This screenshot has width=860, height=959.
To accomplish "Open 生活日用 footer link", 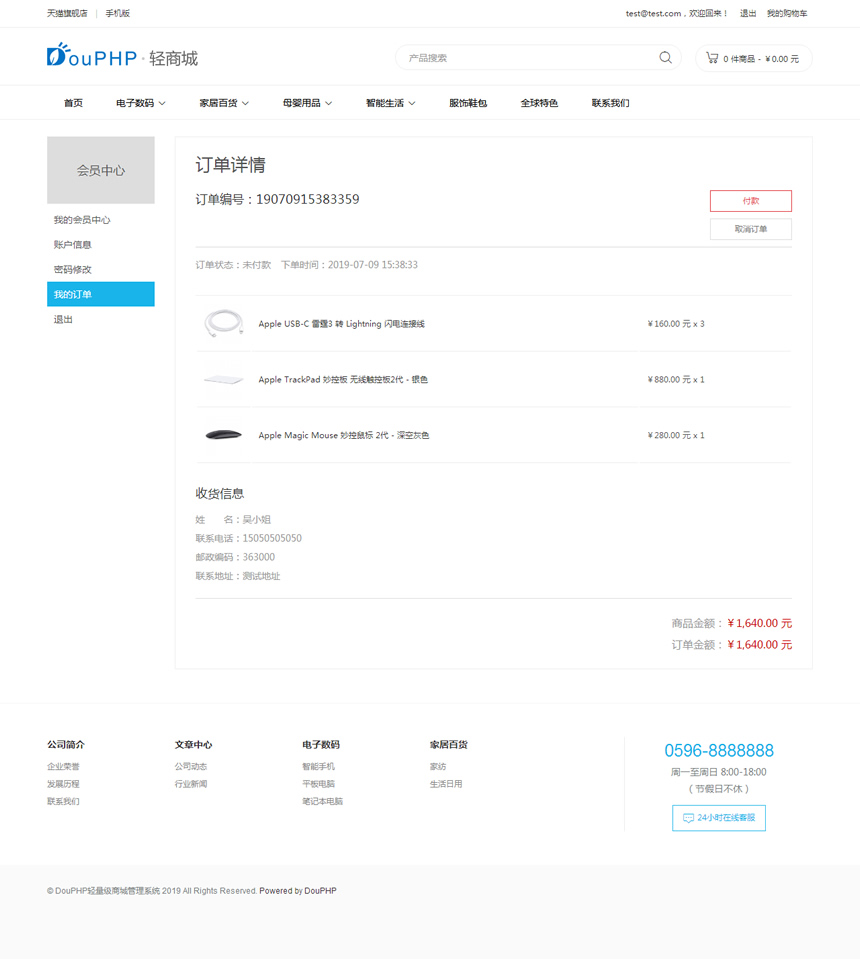I will [x=446, y=783].
